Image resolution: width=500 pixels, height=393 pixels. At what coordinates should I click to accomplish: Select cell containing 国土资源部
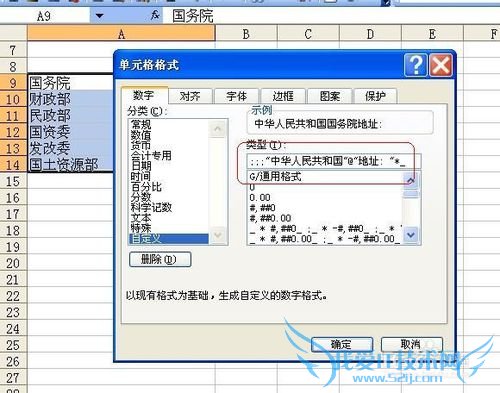[x=70, y=164]
